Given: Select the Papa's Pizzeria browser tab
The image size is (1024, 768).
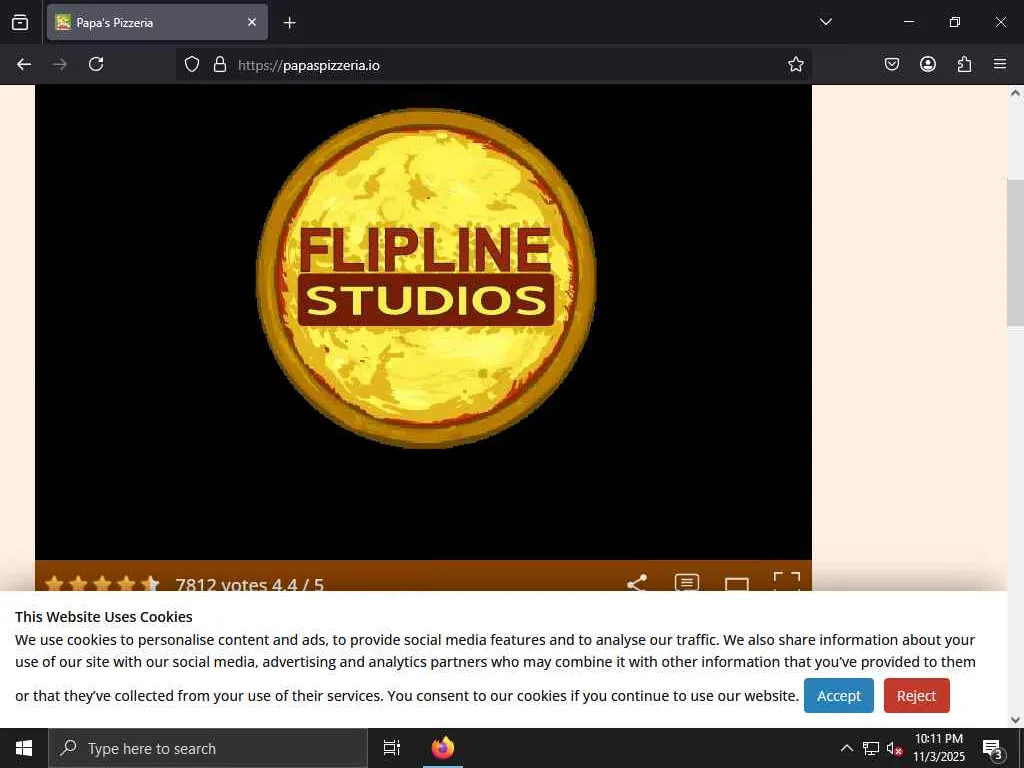Looking at the screenshot, I should click(157, 22).
